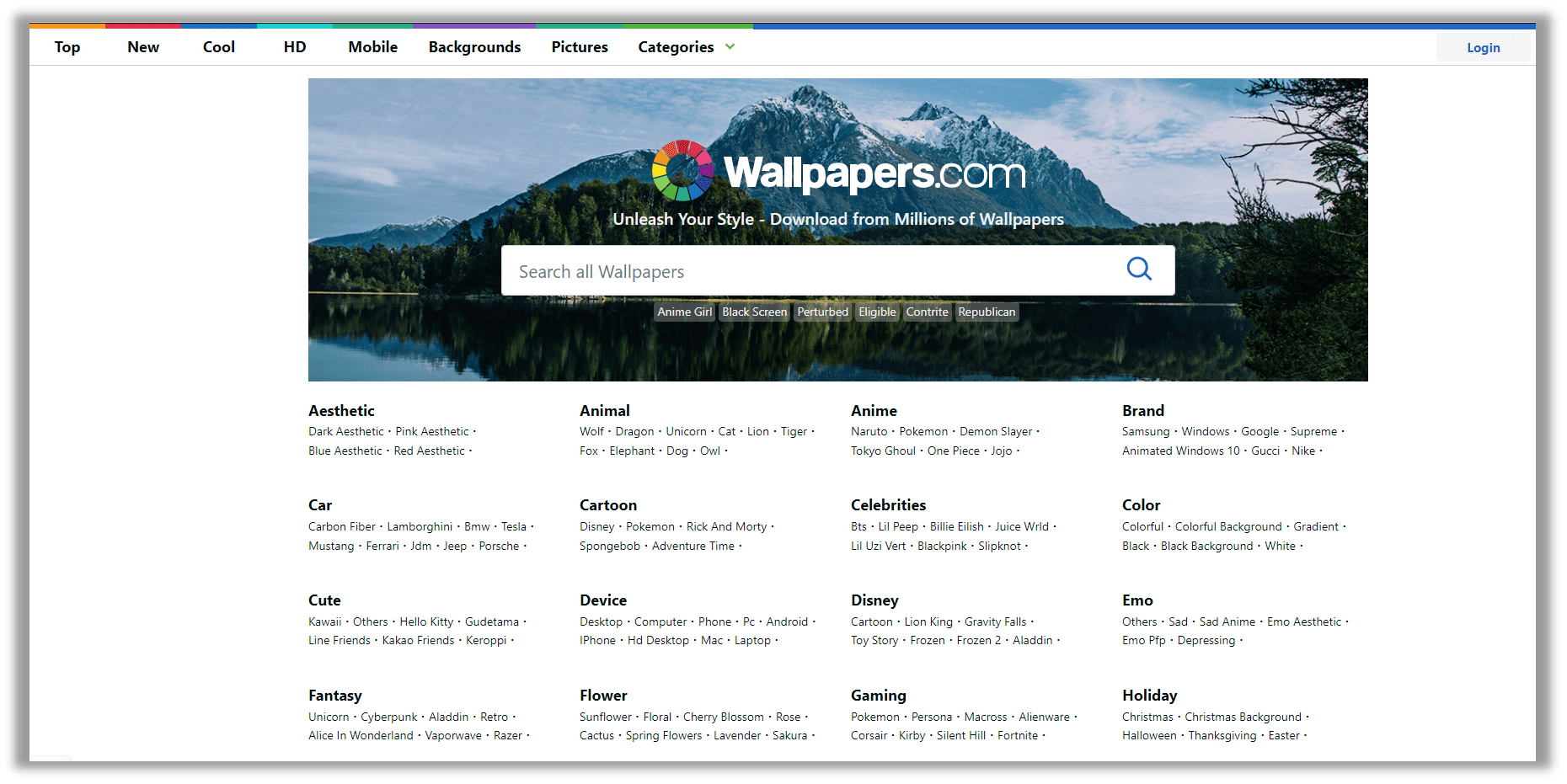The width and height of the screenshot is (1567, 784).
Task: Open the Gravity Falls link
Action: 996,622
